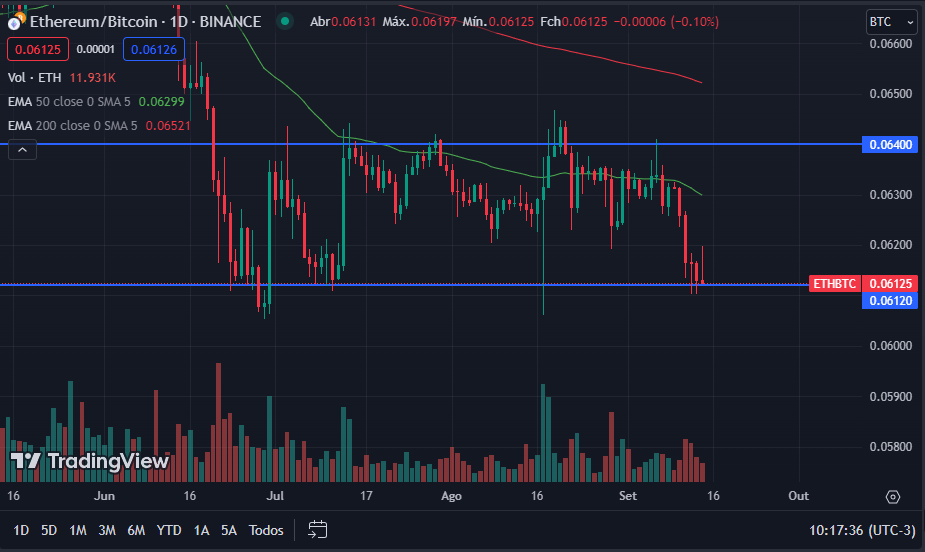
Task: Click the −0.00006 (−0.10%) change value
Action: click(666, 22)
